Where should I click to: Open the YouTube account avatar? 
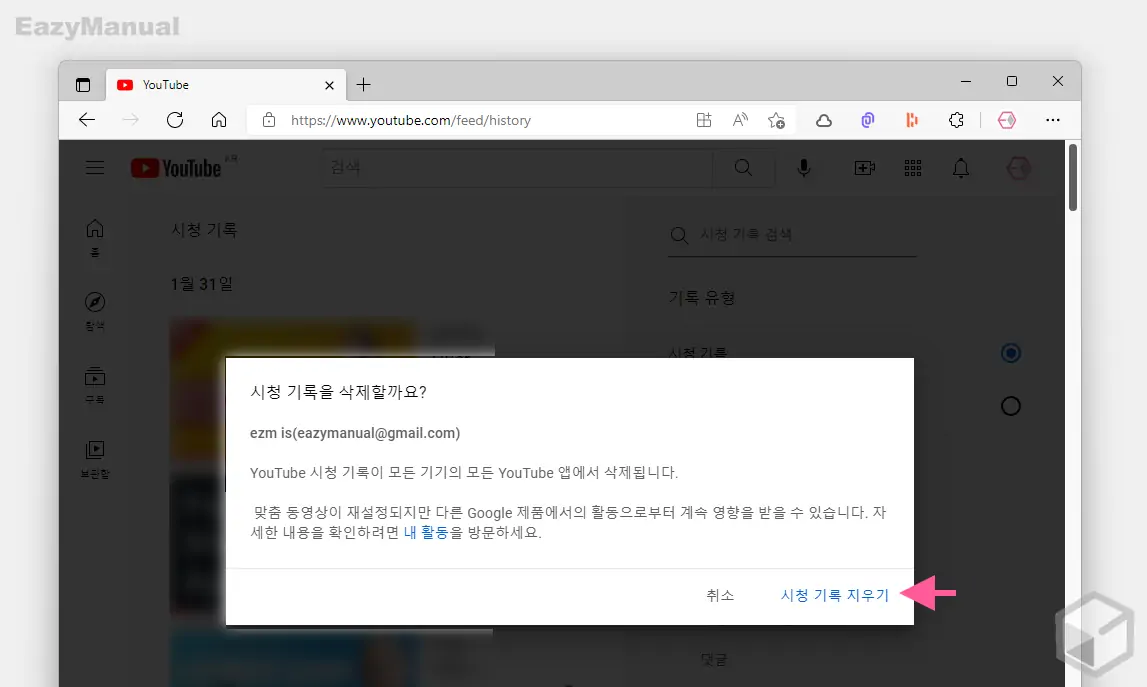tap(1018, 168)
